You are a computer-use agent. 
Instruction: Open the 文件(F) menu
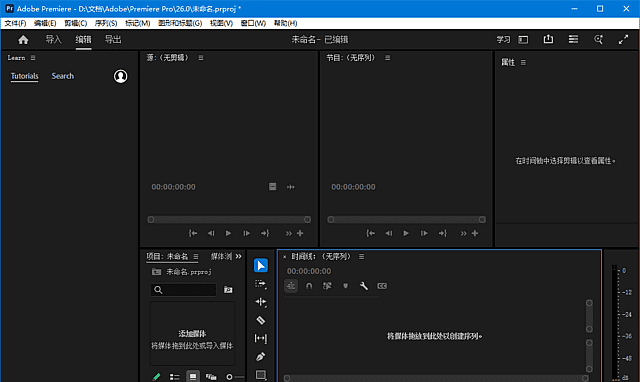point(15,23)
